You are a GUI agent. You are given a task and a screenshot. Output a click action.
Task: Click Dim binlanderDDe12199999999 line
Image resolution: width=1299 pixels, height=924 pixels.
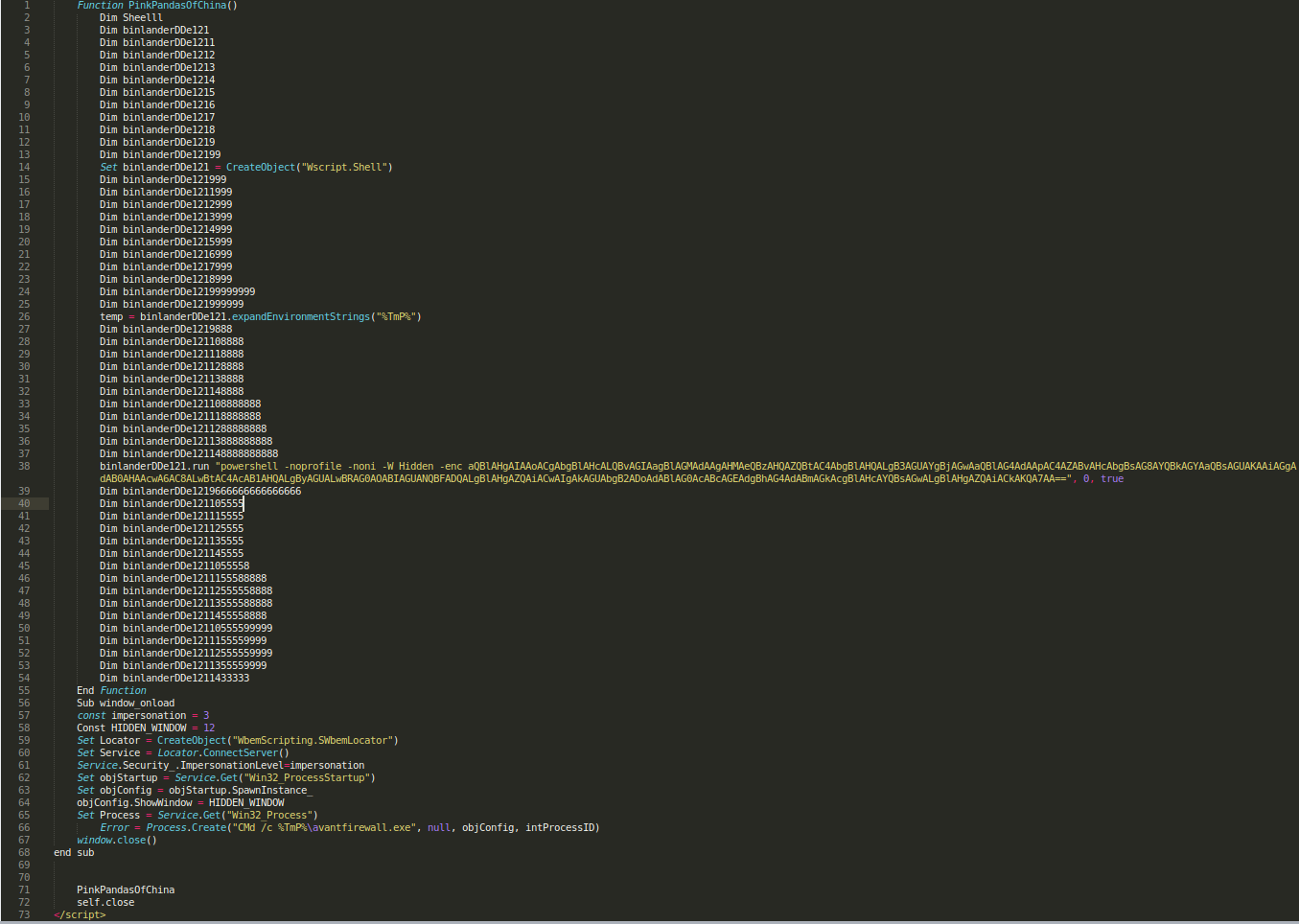pyautogui.click(x=177, y=291)
